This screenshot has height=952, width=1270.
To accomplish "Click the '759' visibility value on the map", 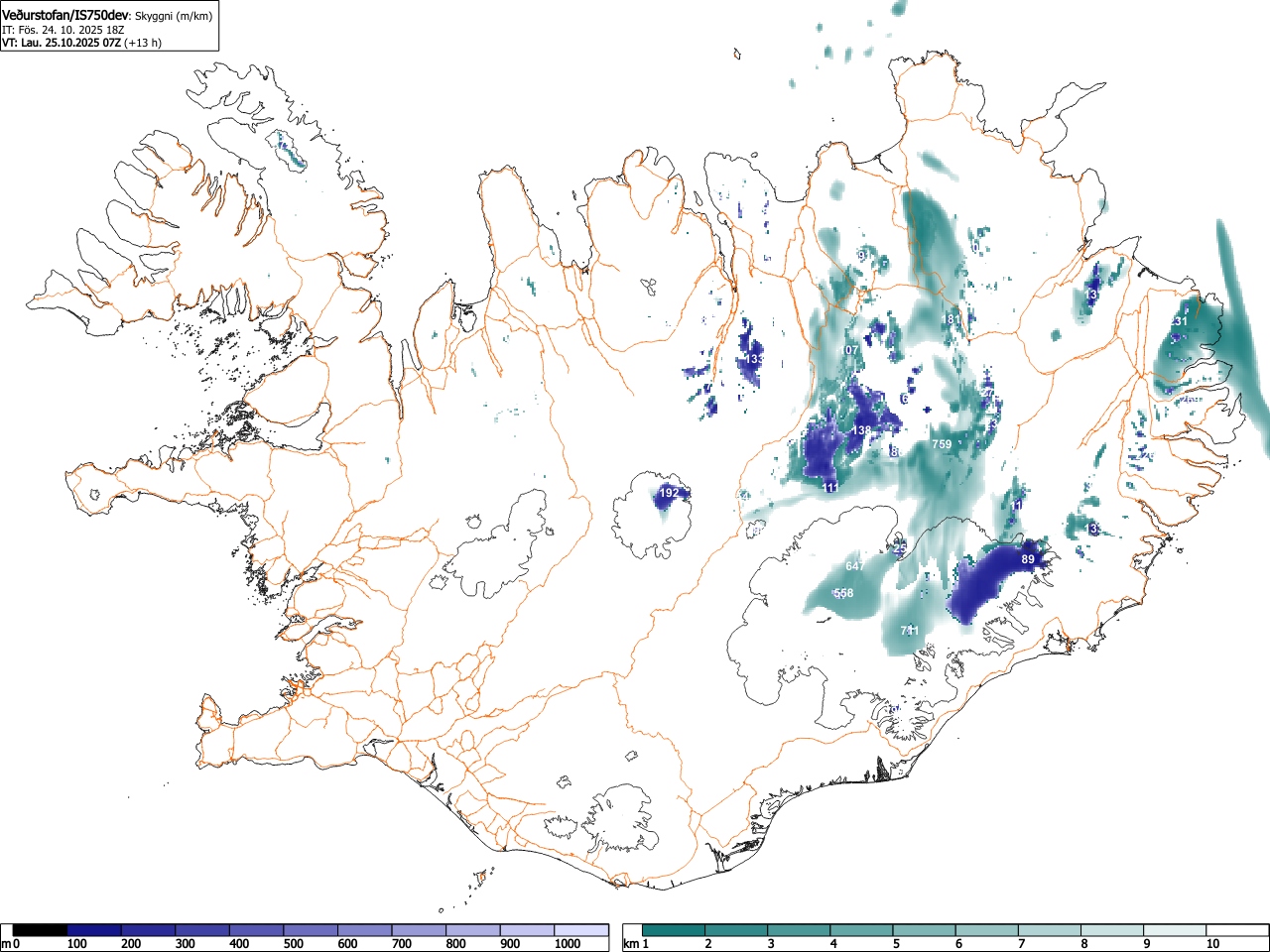I will click(942, 444).
